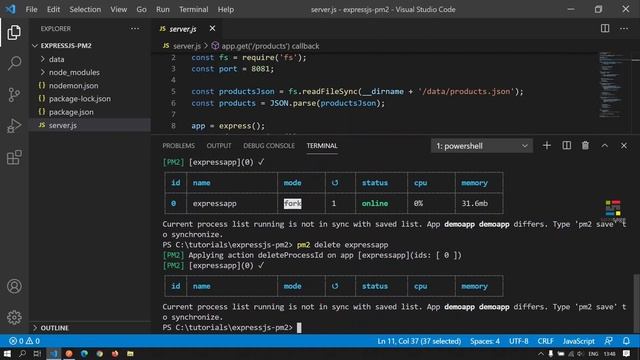This screenshot has height=360, width=640.
Task: Click ENG language indicator in tray
Action: [593, 354]
